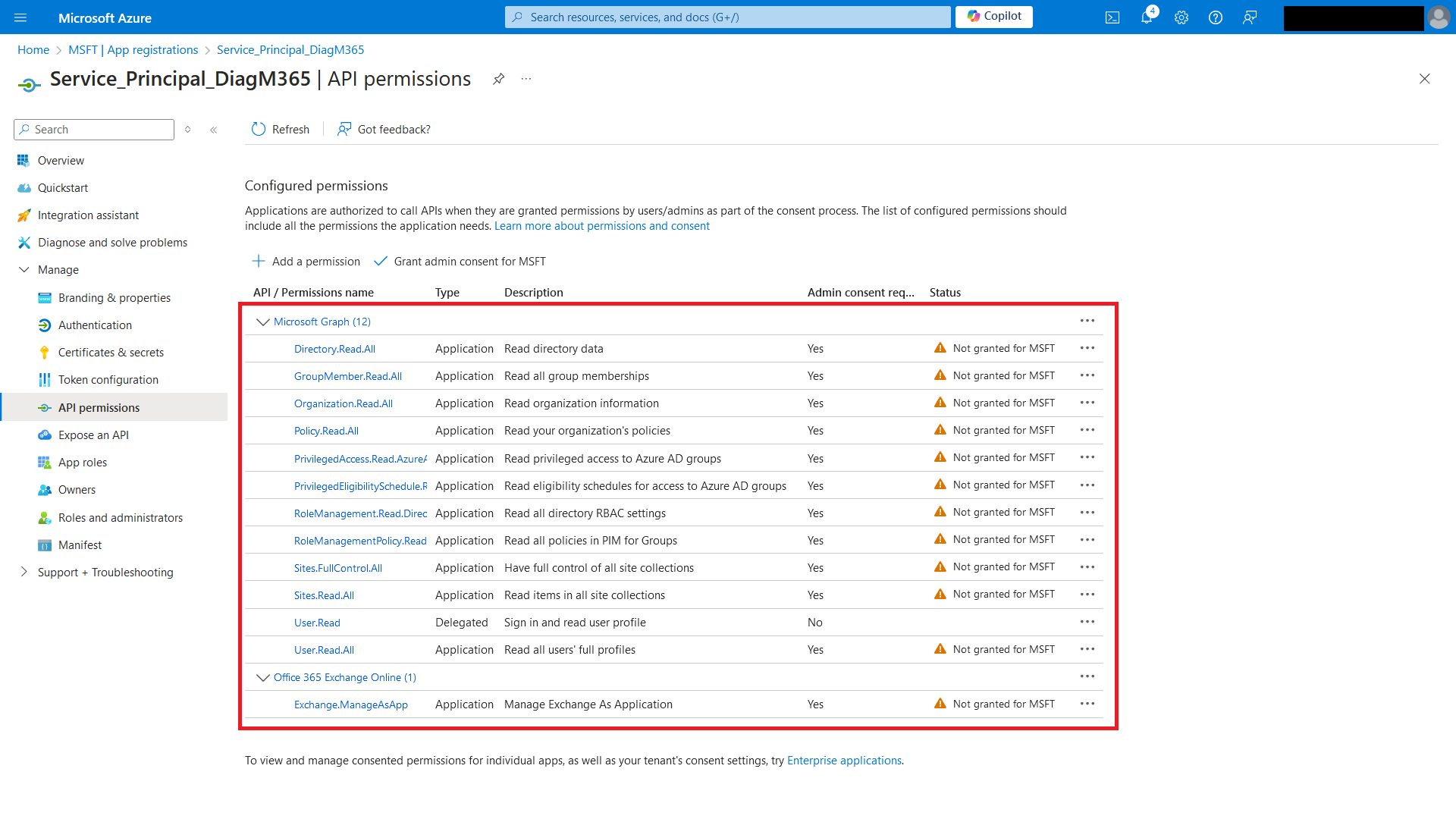The width and height of the screenshot is (1456, 819).
Task: Collapse the Office 365 Exchange Online group
Action: 263,677
